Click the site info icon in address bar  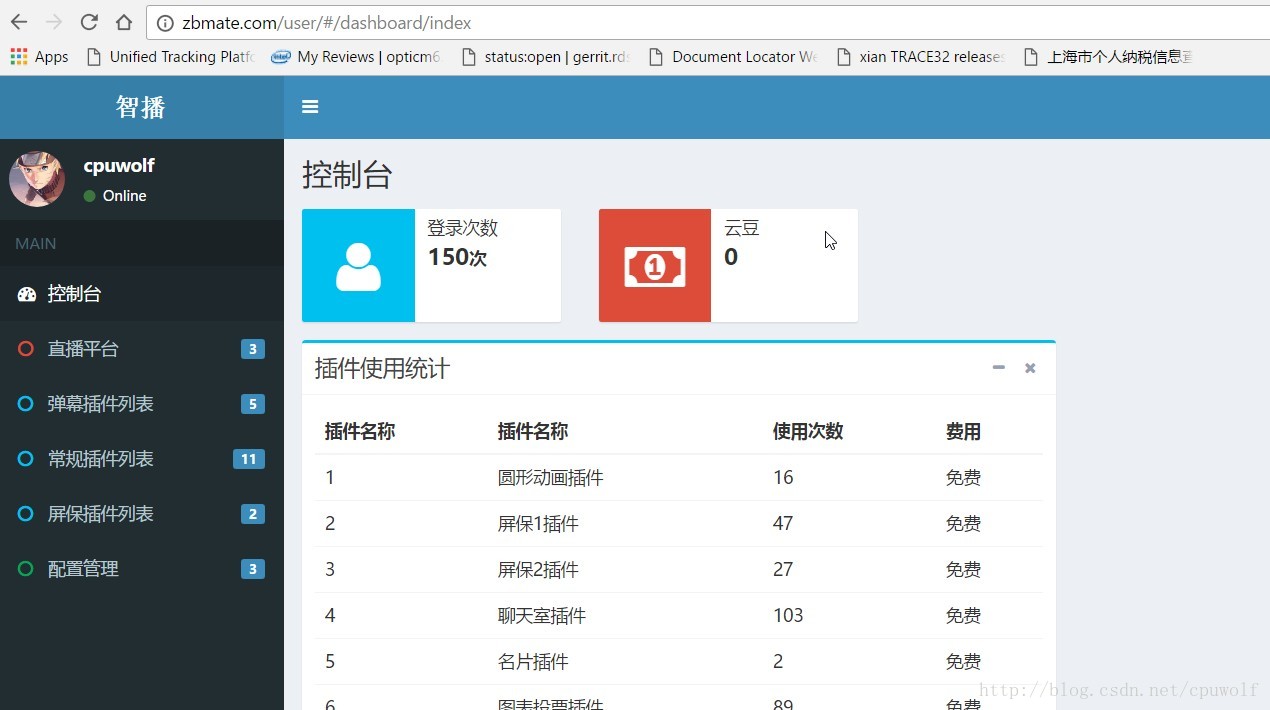(165, 23)
